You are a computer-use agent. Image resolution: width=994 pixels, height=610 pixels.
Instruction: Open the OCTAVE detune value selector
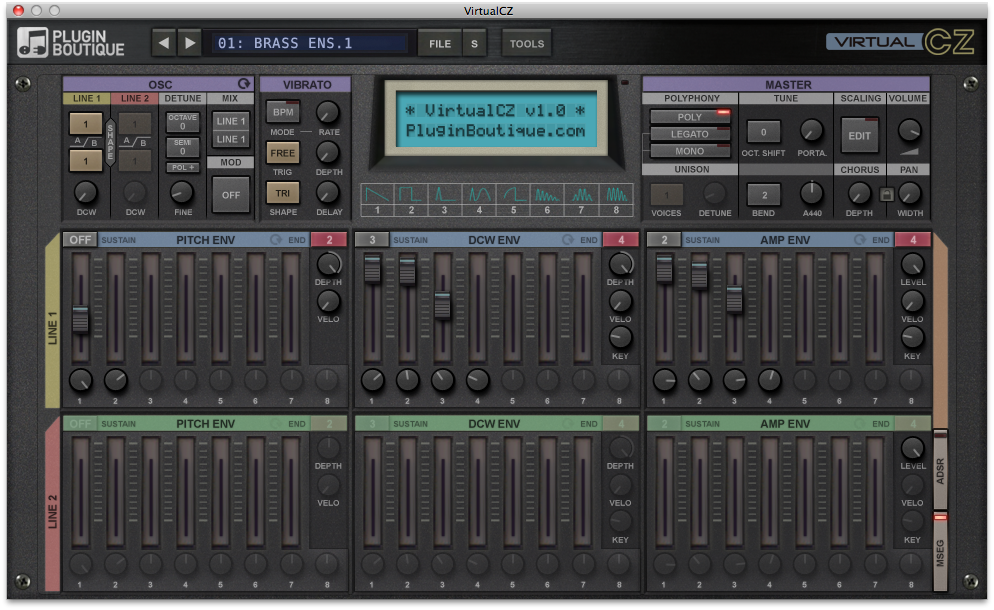pyautogui.click(x=182, y=122)
